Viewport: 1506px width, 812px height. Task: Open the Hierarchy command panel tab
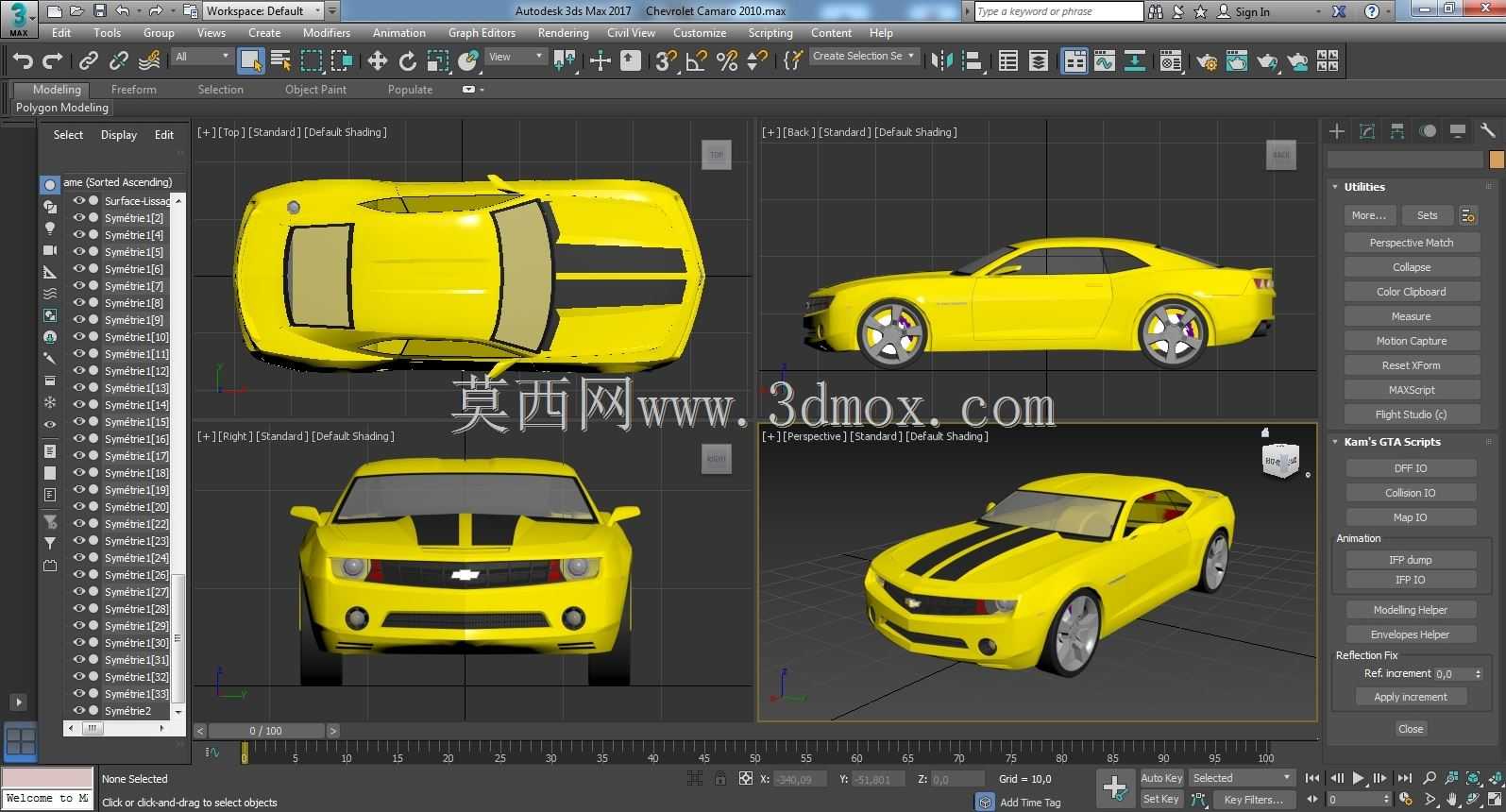tap(1397, 131)
